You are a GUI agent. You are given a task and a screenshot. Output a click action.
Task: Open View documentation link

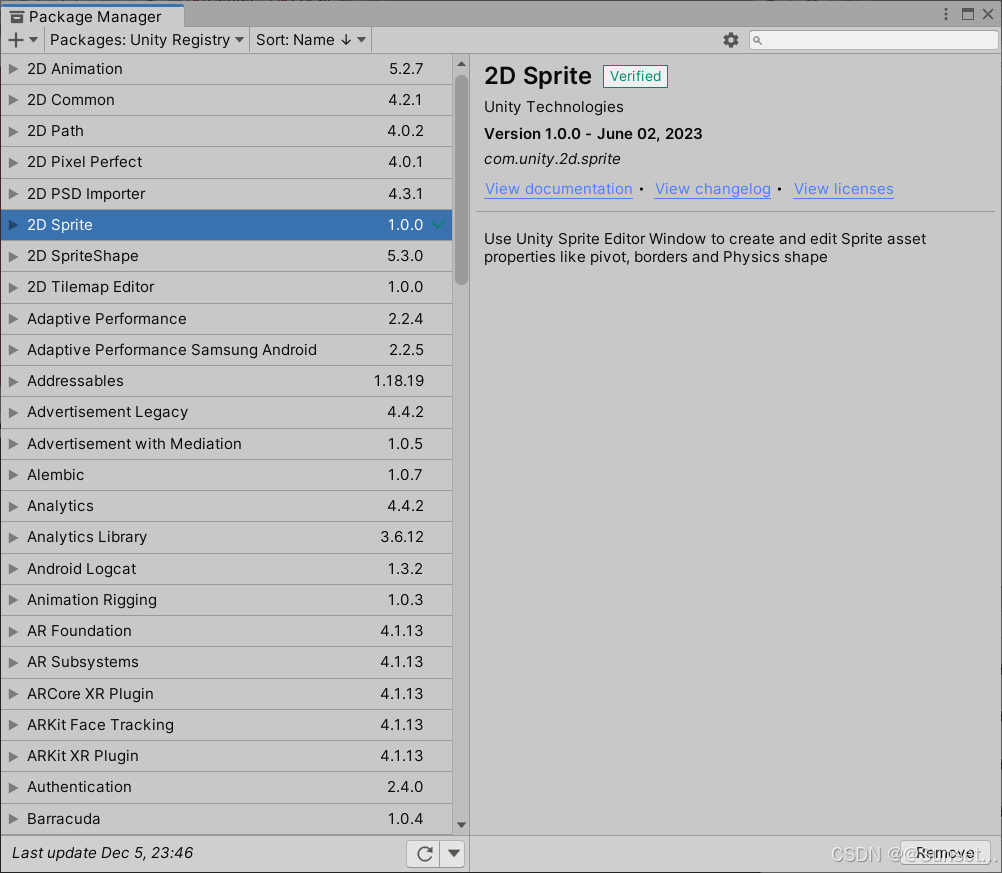click(558, 189)
